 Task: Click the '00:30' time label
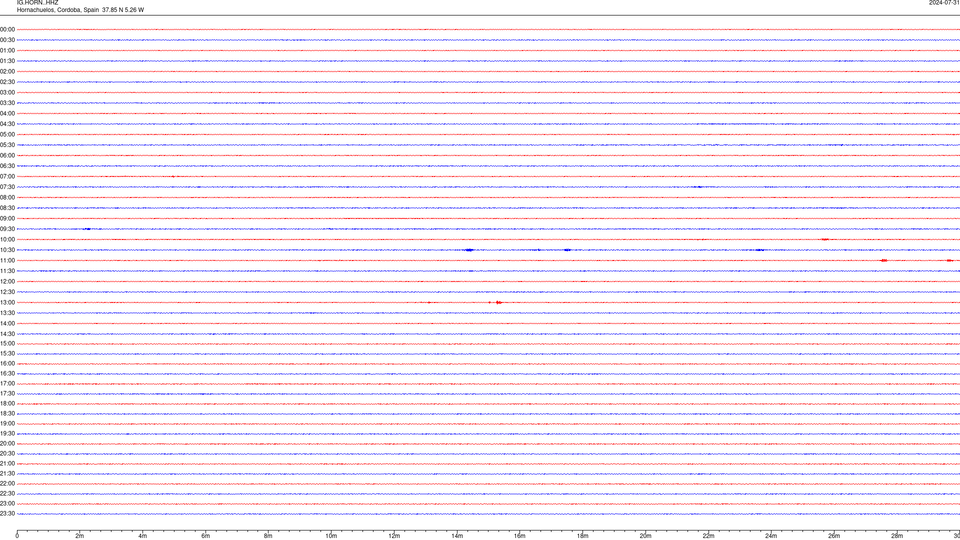point(7,40)
